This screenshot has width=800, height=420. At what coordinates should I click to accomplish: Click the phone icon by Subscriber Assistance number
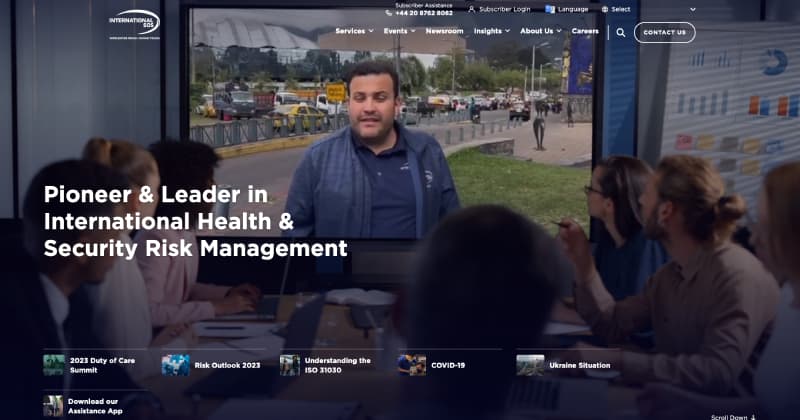[x=389, y=14]
